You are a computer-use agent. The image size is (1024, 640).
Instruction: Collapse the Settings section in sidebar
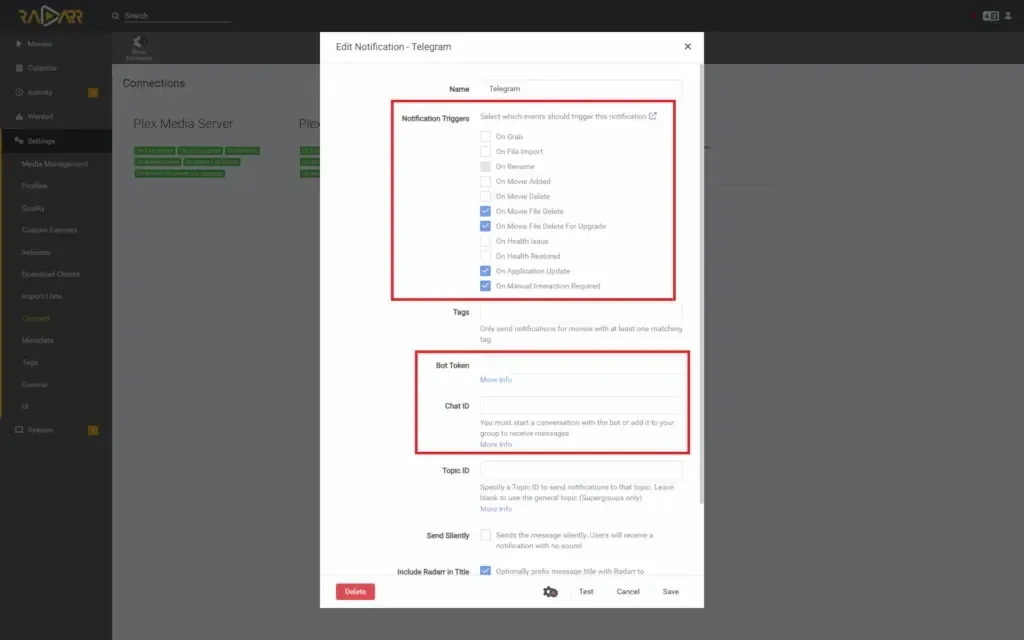pos(40,140)
